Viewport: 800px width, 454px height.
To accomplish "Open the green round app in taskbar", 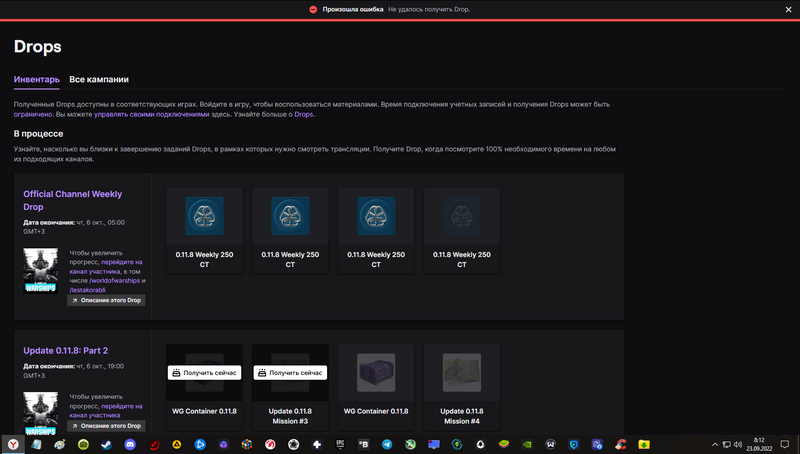I will pos(83,444).
